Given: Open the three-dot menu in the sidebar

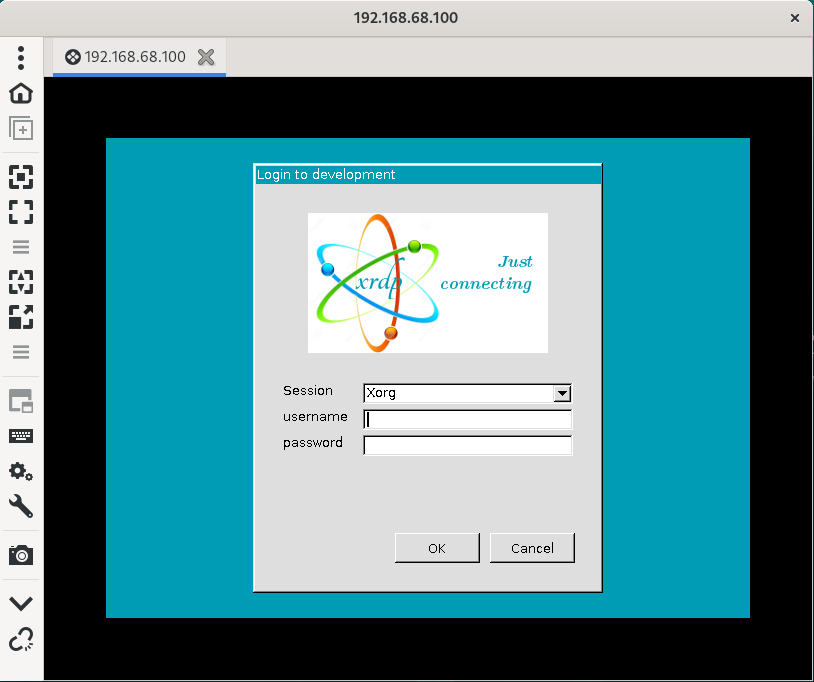Looking at the screenshot, I should [21, 58].
